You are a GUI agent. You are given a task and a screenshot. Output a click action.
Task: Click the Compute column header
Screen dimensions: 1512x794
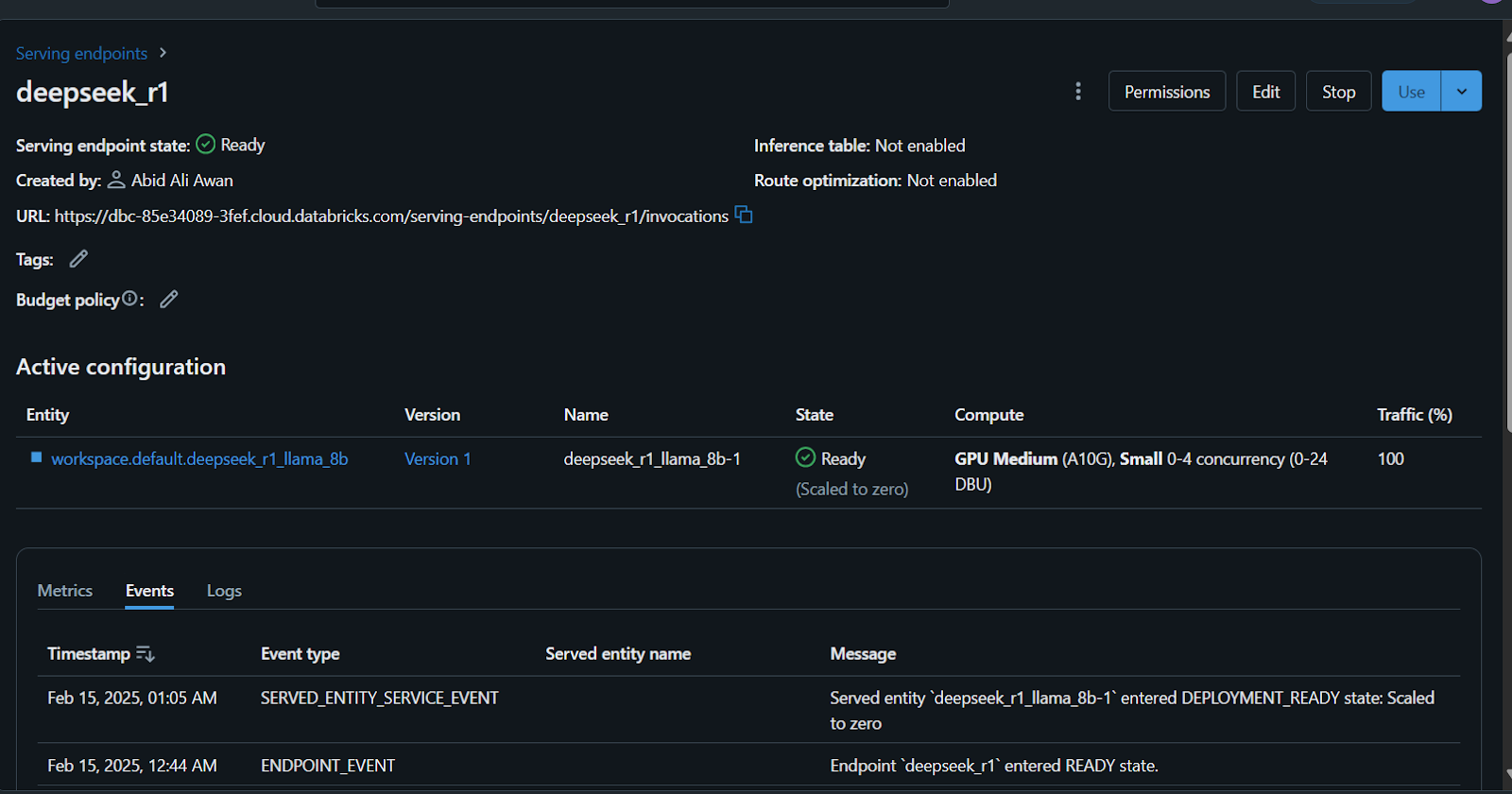988,415
